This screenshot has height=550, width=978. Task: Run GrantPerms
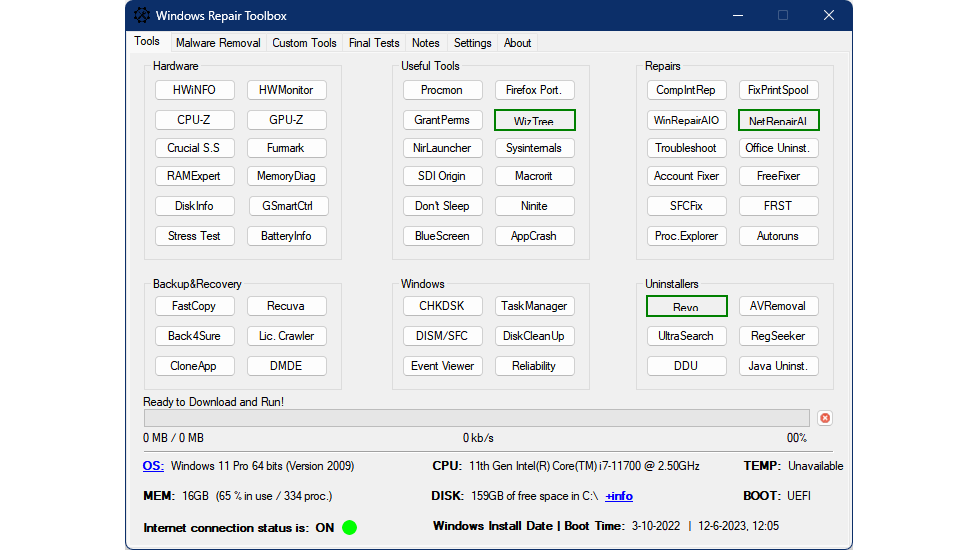(x=442, y=120)
